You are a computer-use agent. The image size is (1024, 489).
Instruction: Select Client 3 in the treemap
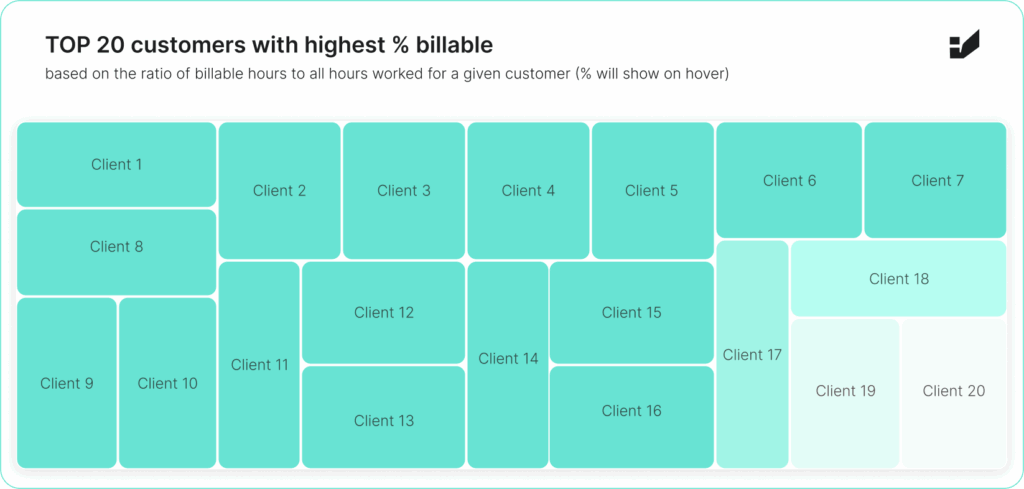[x=404, y=191]
